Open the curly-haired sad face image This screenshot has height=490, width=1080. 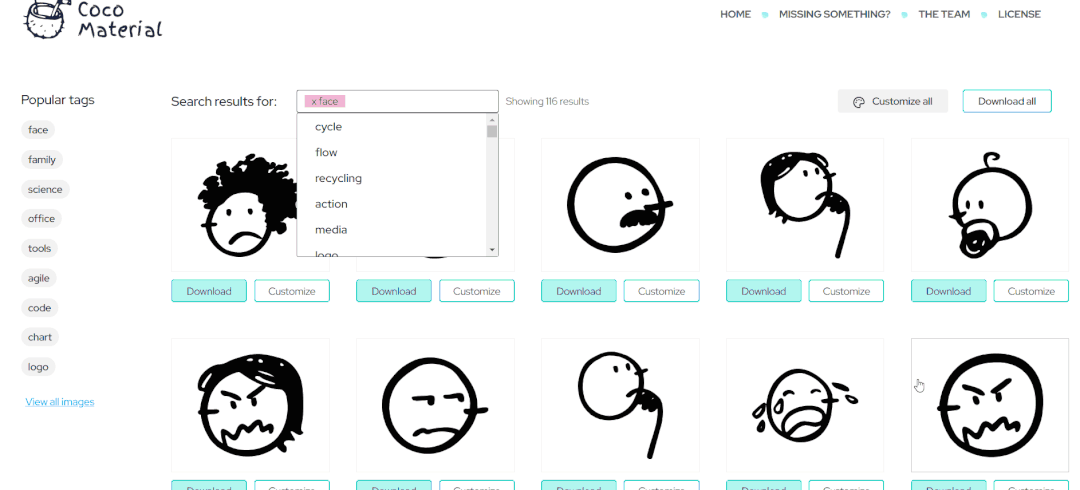pos(234,205)
